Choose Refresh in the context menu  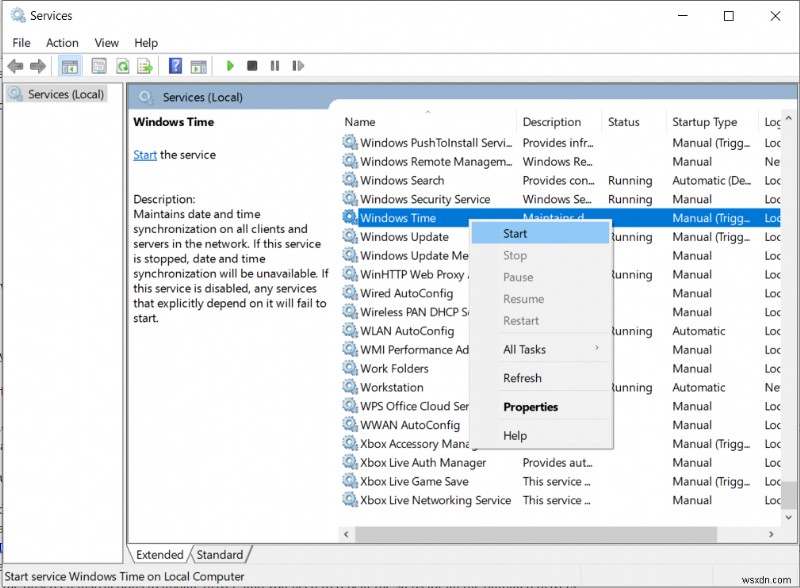(524, 378)
